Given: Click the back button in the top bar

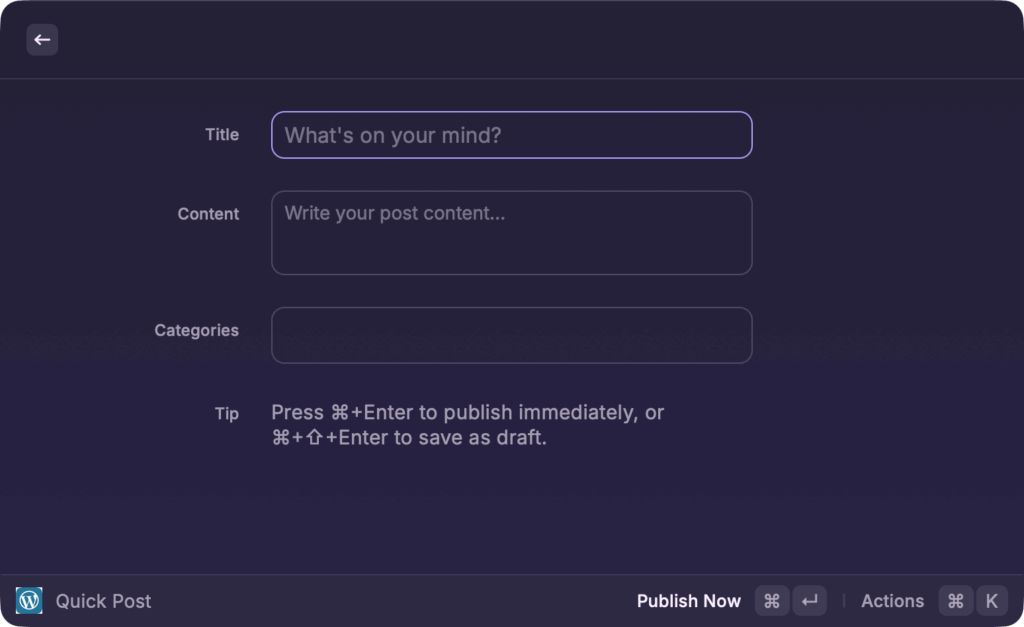Looking at the screenshot, I should tap(42, 39).
